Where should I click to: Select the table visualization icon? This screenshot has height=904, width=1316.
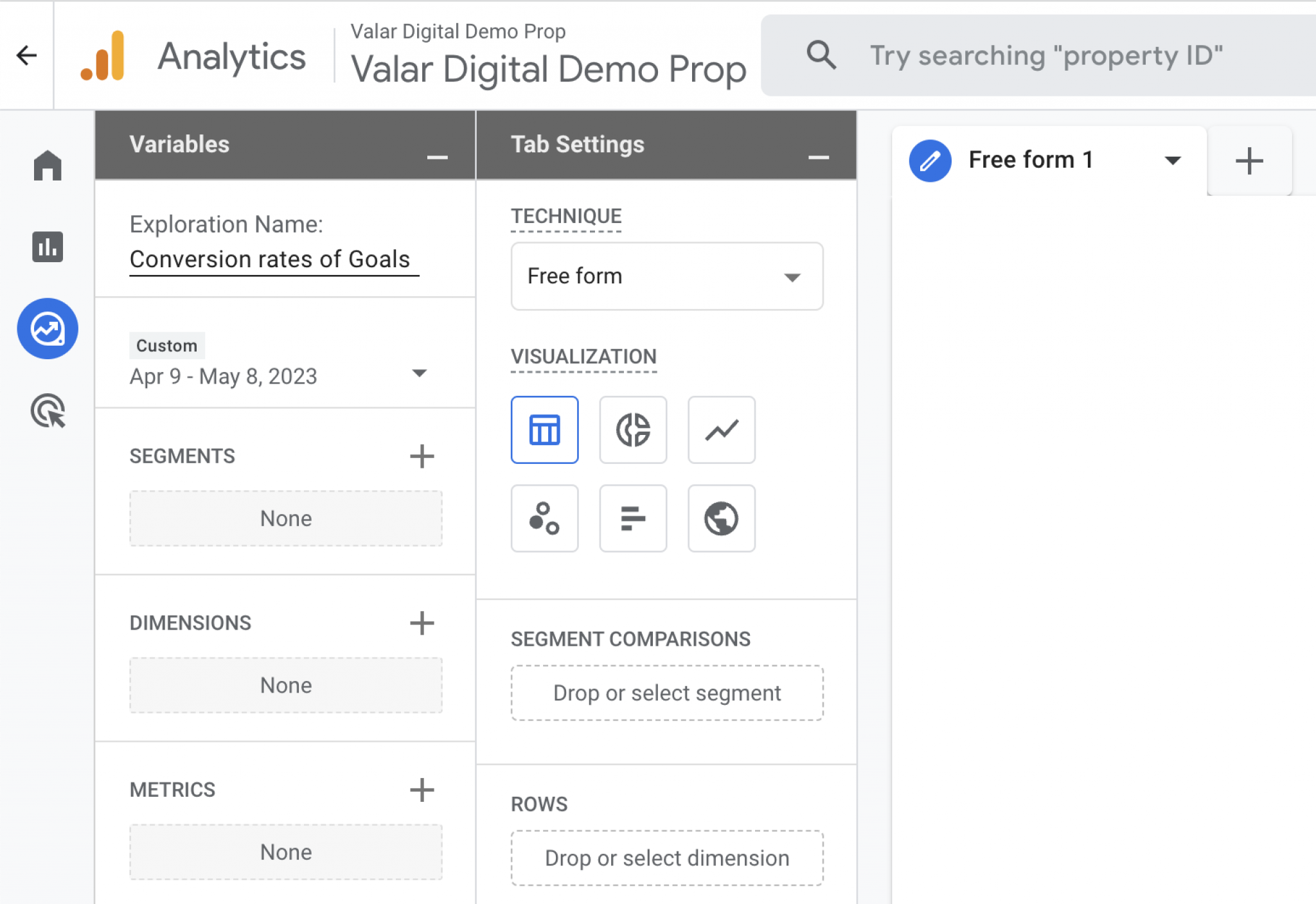pos(544,429)
